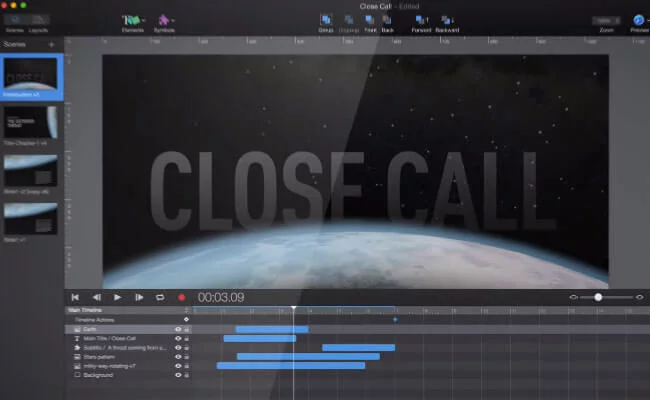Viewport: 650px width, 400px height.
Task: Lock the Earth layer
Action: [187, 329]
